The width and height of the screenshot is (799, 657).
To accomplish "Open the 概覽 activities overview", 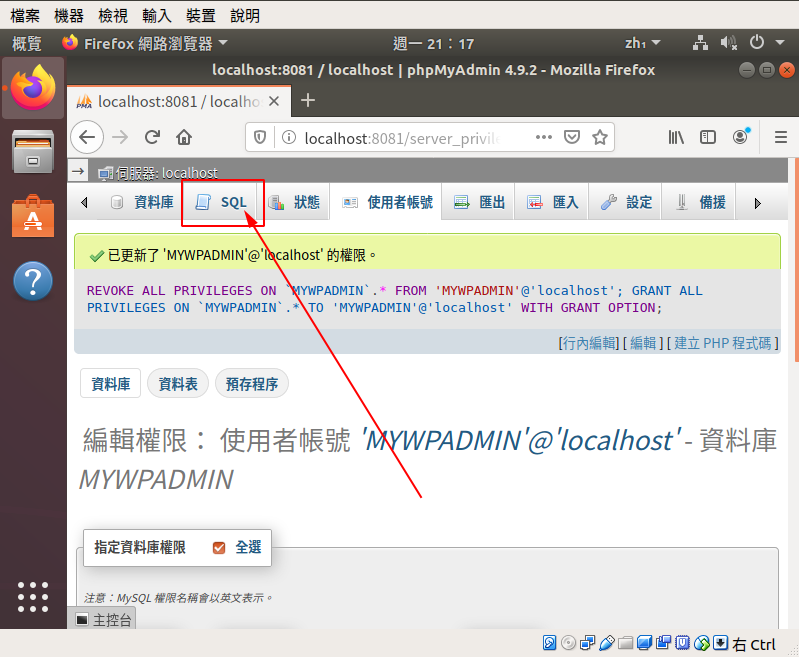I will tap(26, 43).
